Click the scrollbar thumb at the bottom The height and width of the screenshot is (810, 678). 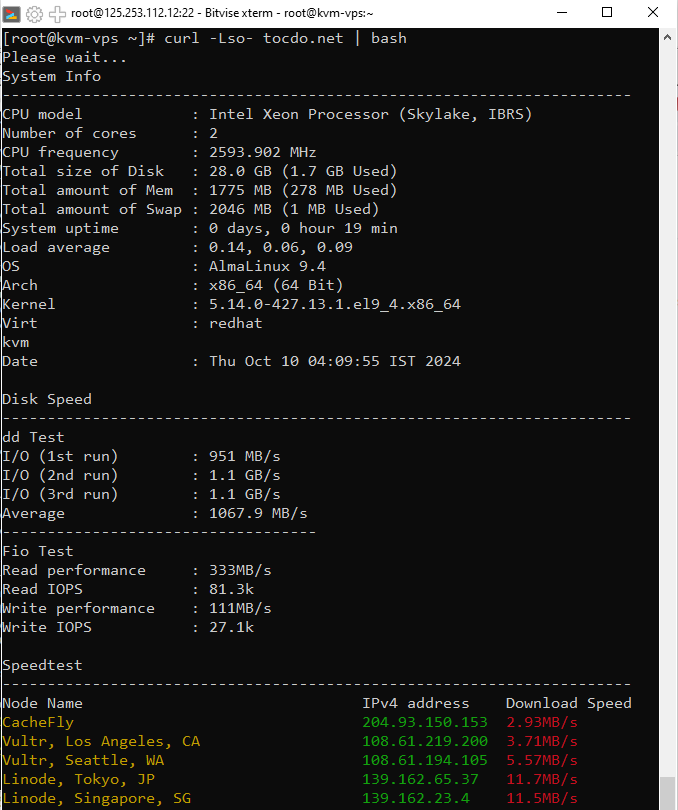coord(667,793)
